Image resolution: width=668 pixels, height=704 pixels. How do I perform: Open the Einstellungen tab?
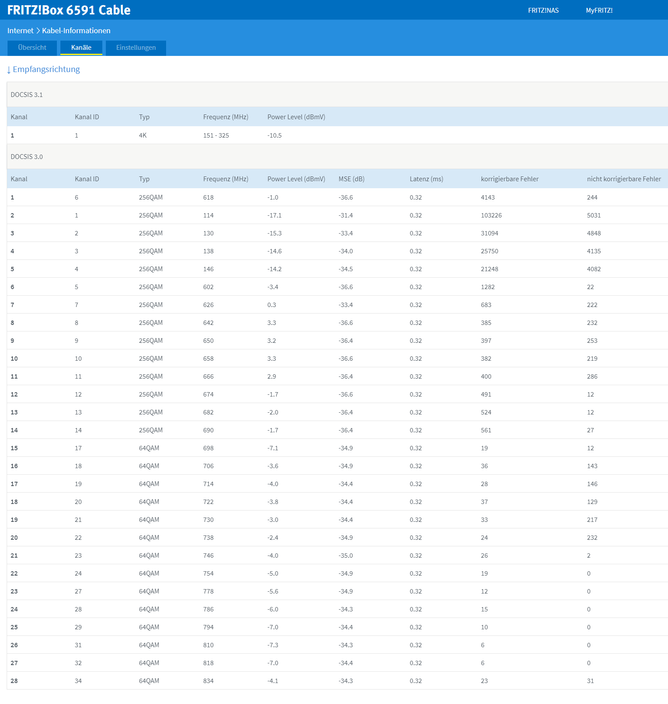point(136,48)
